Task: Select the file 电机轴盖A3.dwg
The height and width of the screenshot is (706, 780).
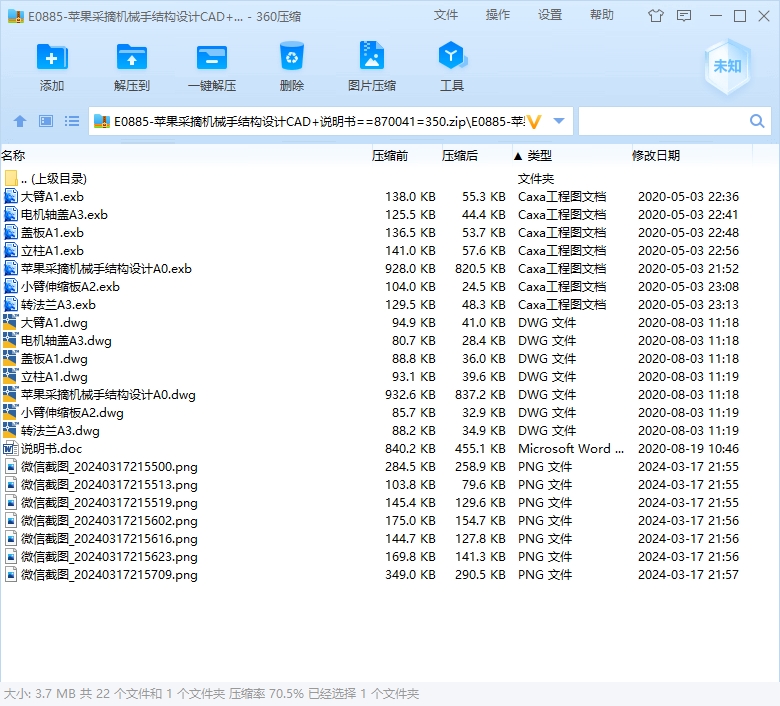Action: click(66, 340)
